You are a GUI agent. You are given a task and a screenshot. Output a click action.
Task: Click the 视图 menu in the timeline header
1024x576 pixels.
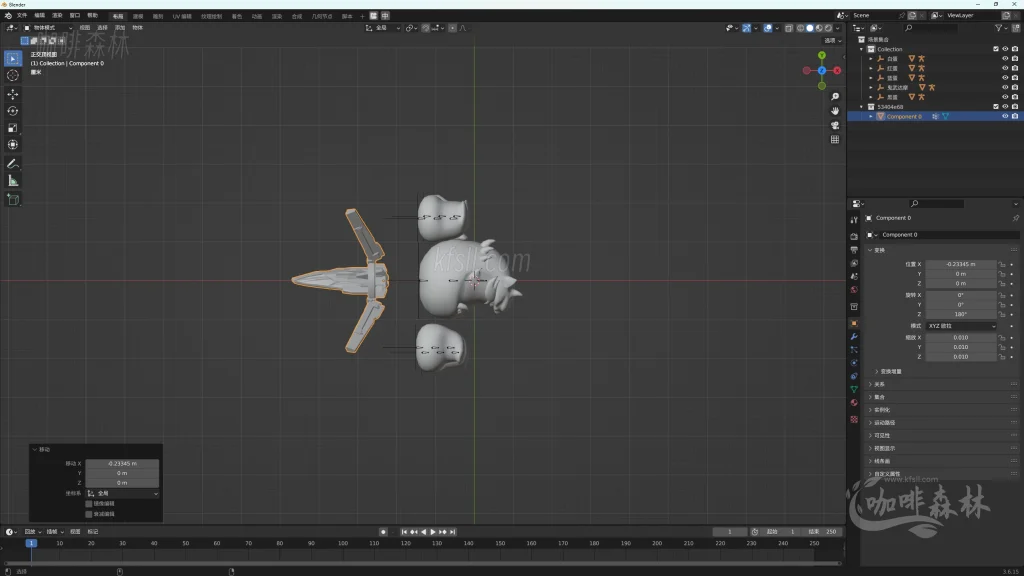click(75, 532)
